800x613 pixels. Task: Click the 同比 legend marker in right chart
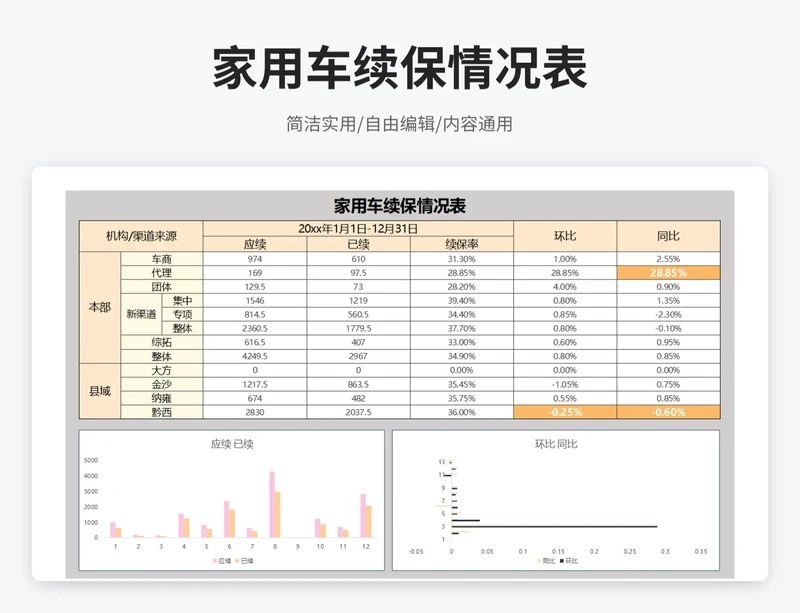(x=539, y=561)
